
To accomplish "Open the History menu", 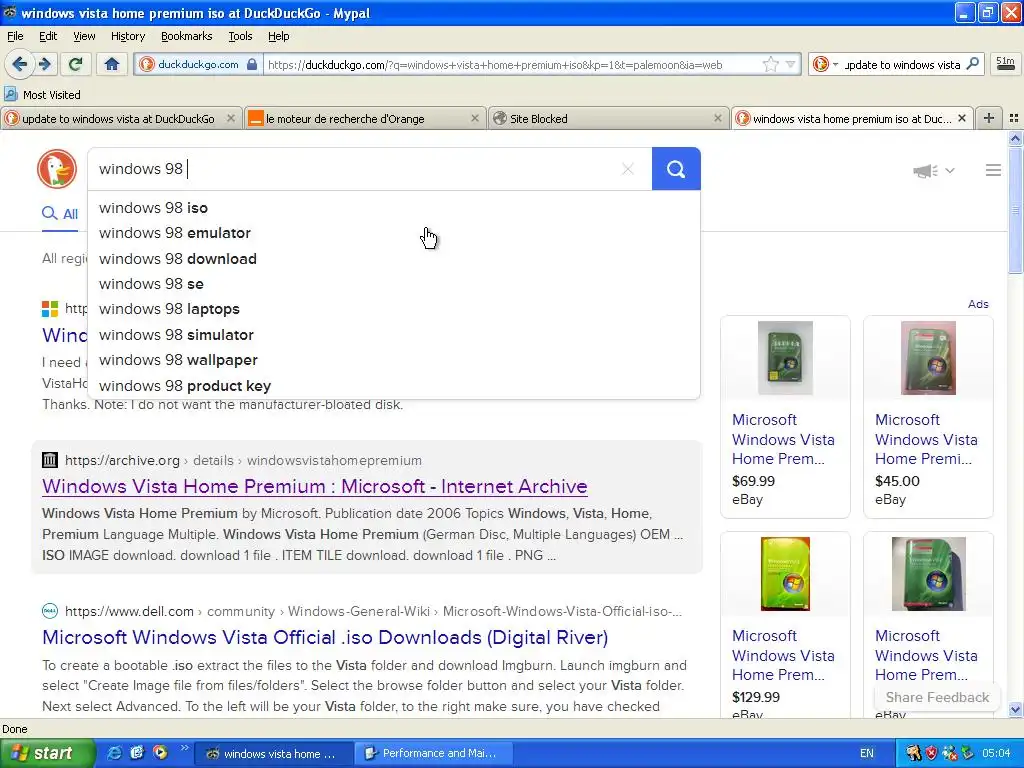I will [x=127, y=36].
